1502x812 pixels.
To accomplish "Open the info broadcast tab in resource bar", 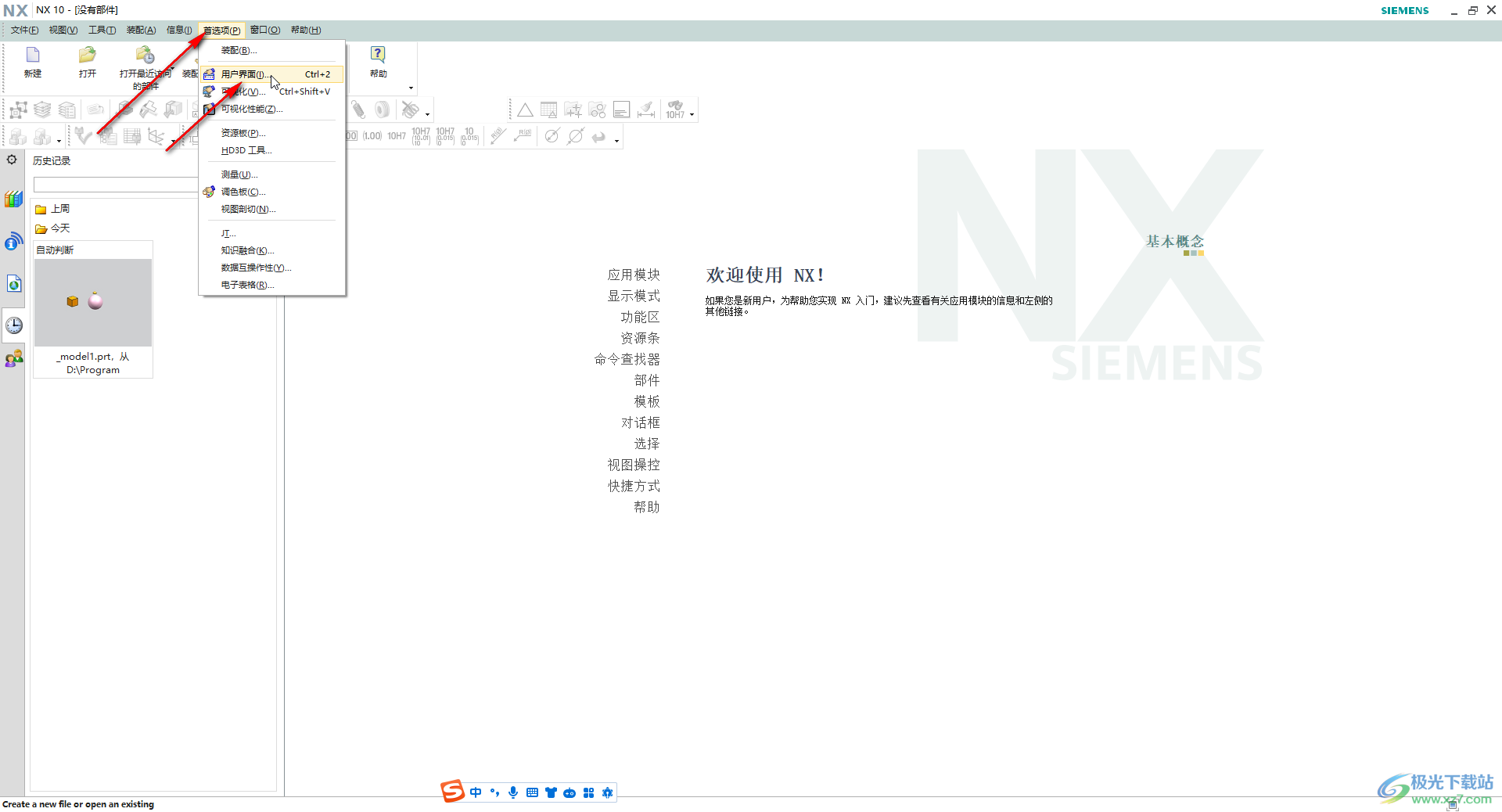I will (x=14, y=242).
